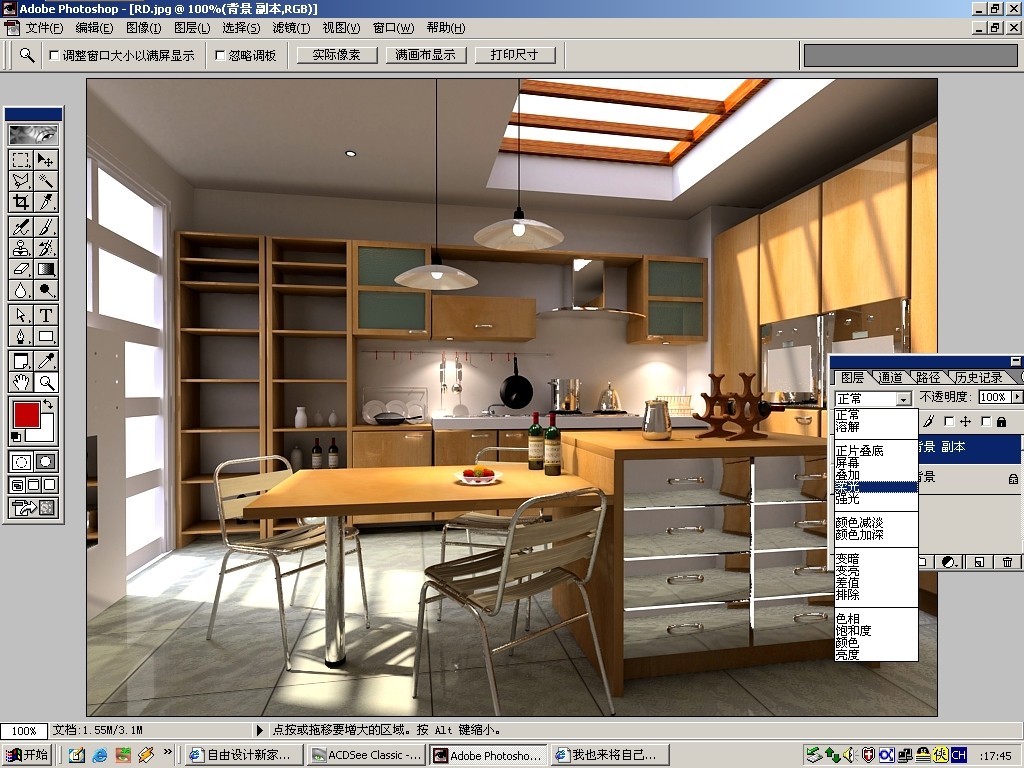Click the 打印尺寸 button
Screen dimensions: 1024x768
(x=515, y=55)
